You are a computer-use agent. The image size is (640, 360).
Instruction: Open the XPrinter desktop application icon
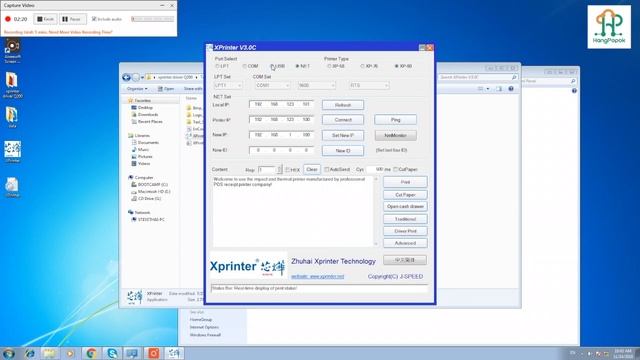pos(13,152)
